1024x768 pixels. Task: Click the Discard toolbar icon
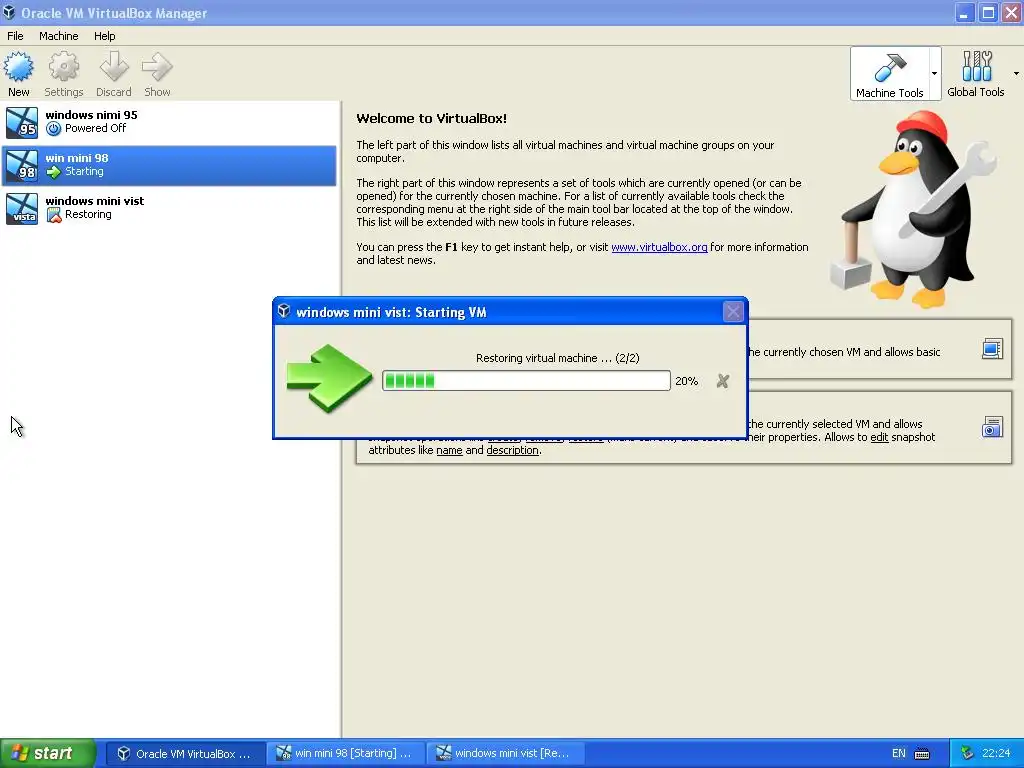pos(114,74)
